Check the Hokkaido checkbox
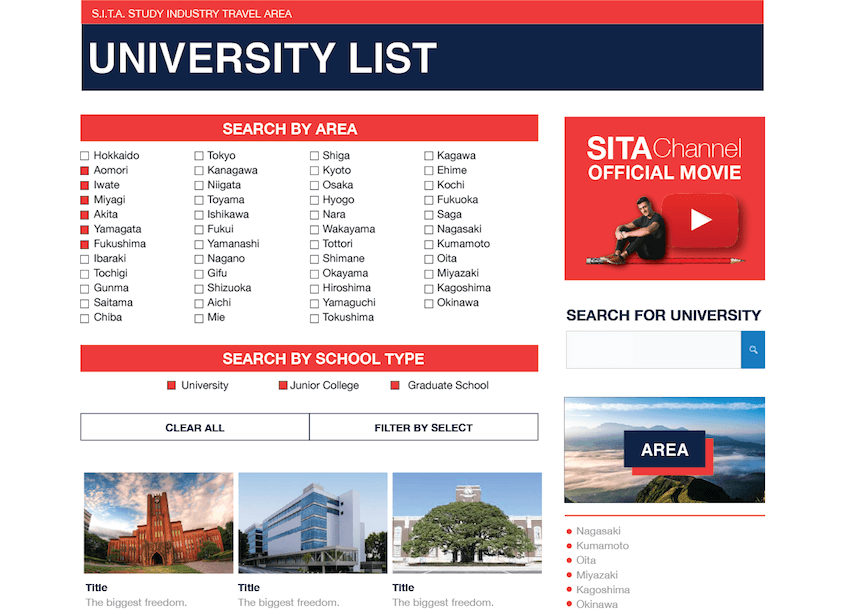842x614 pixels. click(84, 156)
